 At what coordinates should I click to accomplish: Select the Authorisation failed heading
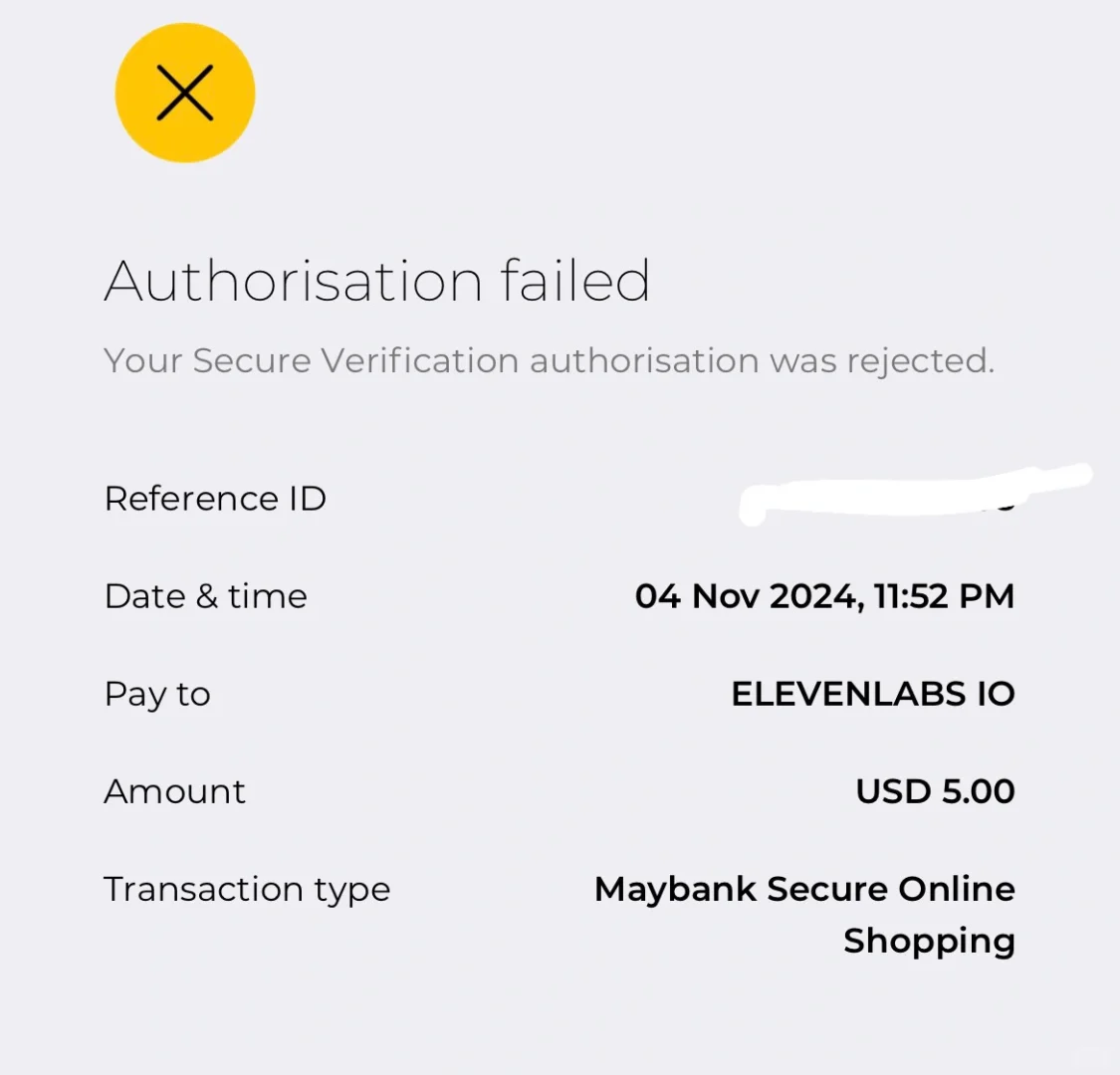[x=377, y=282]
